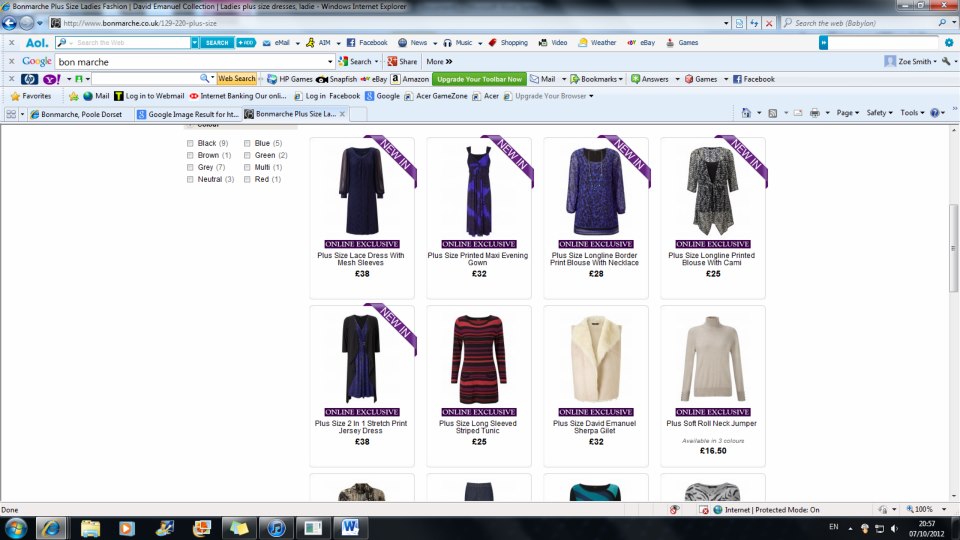Click the Home icon in command bar
The image size is (960, 540).
pyautogui.click(x=747, y=113)
